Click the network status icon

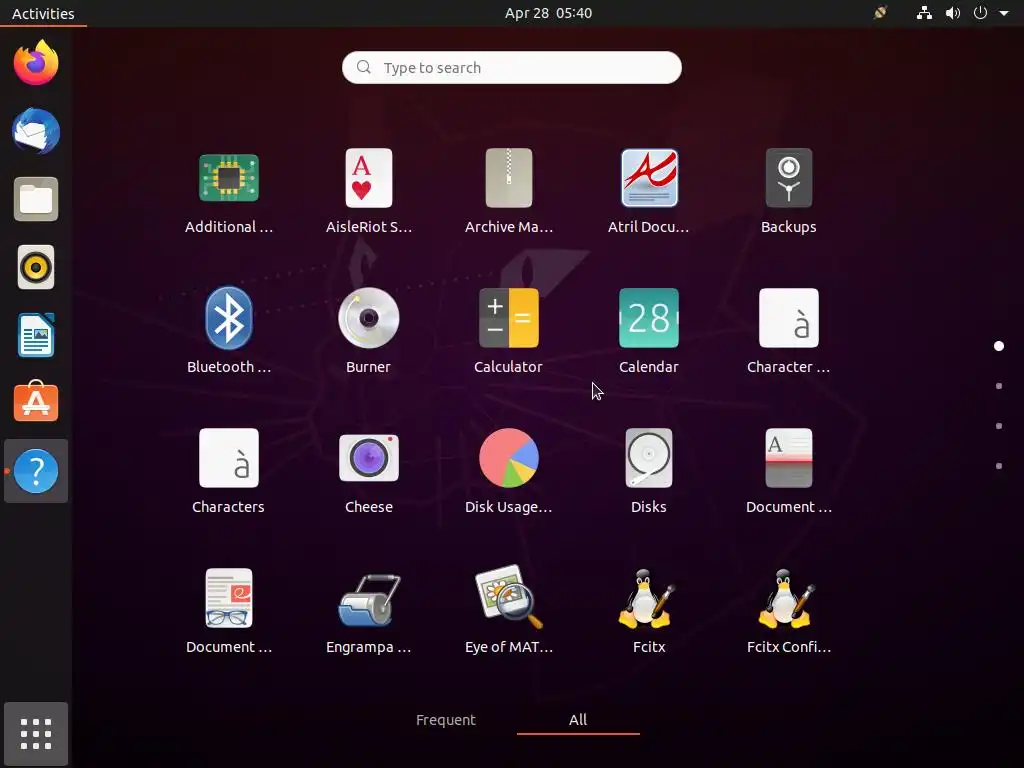click(x=924, y=13)
